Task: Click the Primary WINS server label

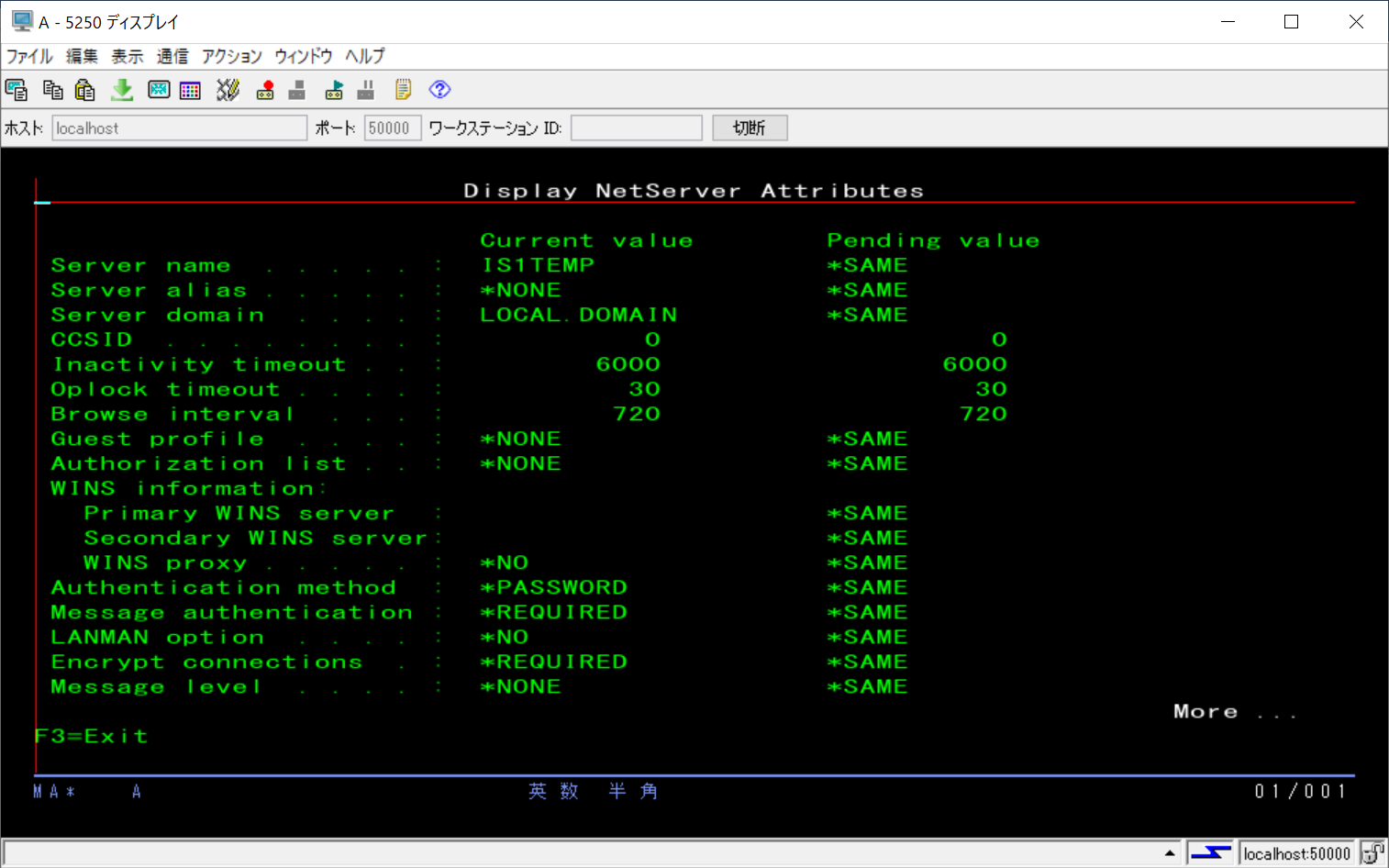Action: [x=239, y=513]
